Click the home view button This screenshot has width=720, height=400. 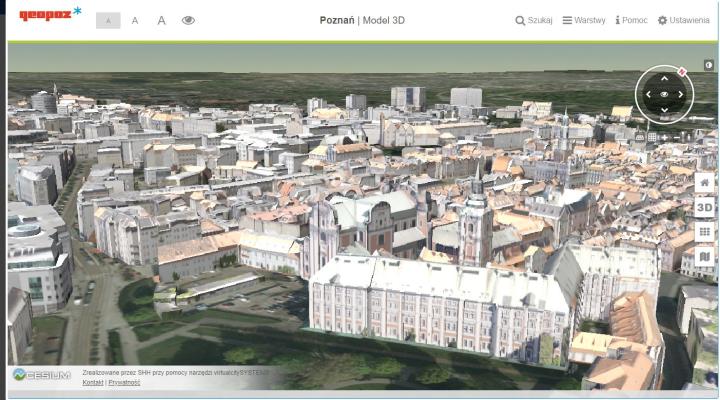(704, 182)
